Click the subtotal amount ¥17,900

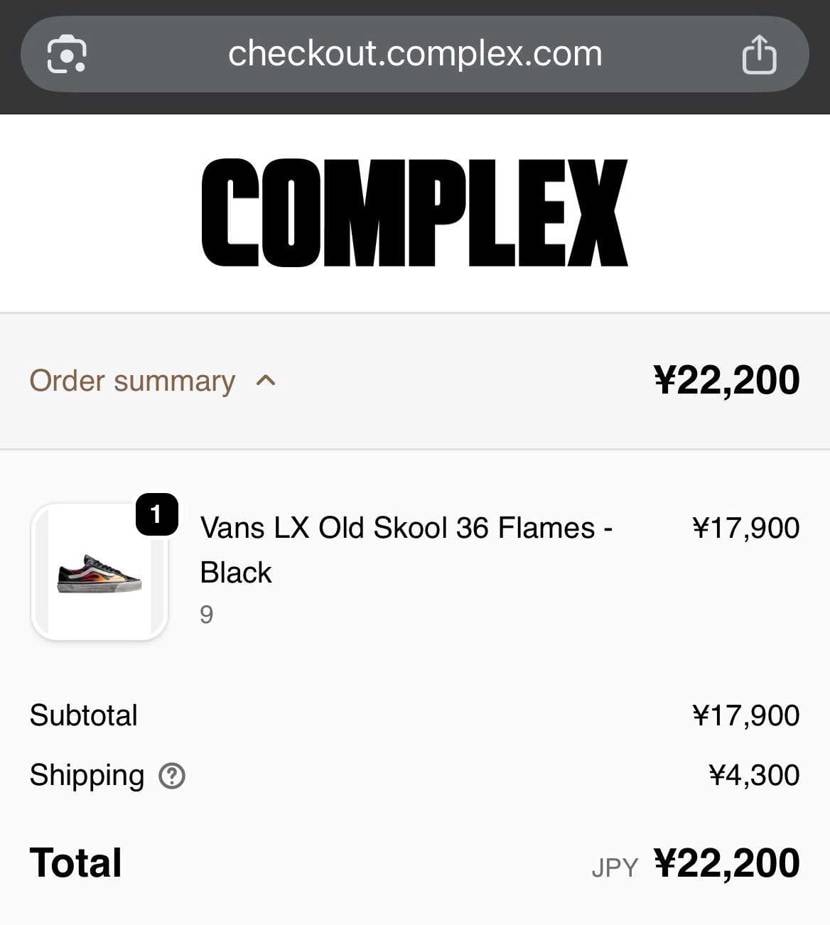(x=746, y=715)
